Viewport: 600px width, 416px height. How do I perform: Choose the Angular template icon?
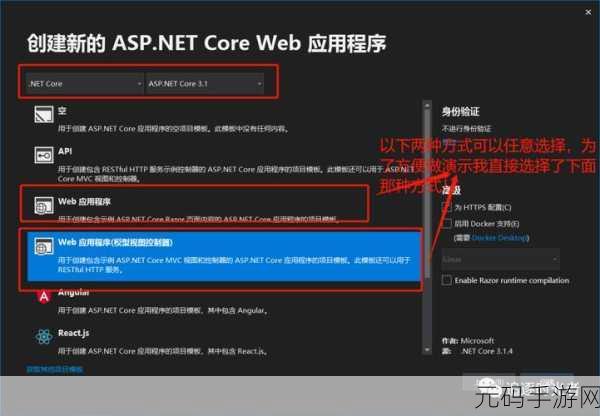[x=44, y=296]
